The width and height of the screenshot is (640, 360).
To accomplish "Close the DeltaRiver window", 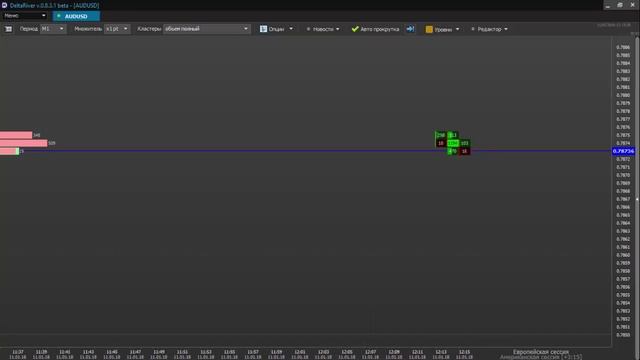I will coord(632,5).
